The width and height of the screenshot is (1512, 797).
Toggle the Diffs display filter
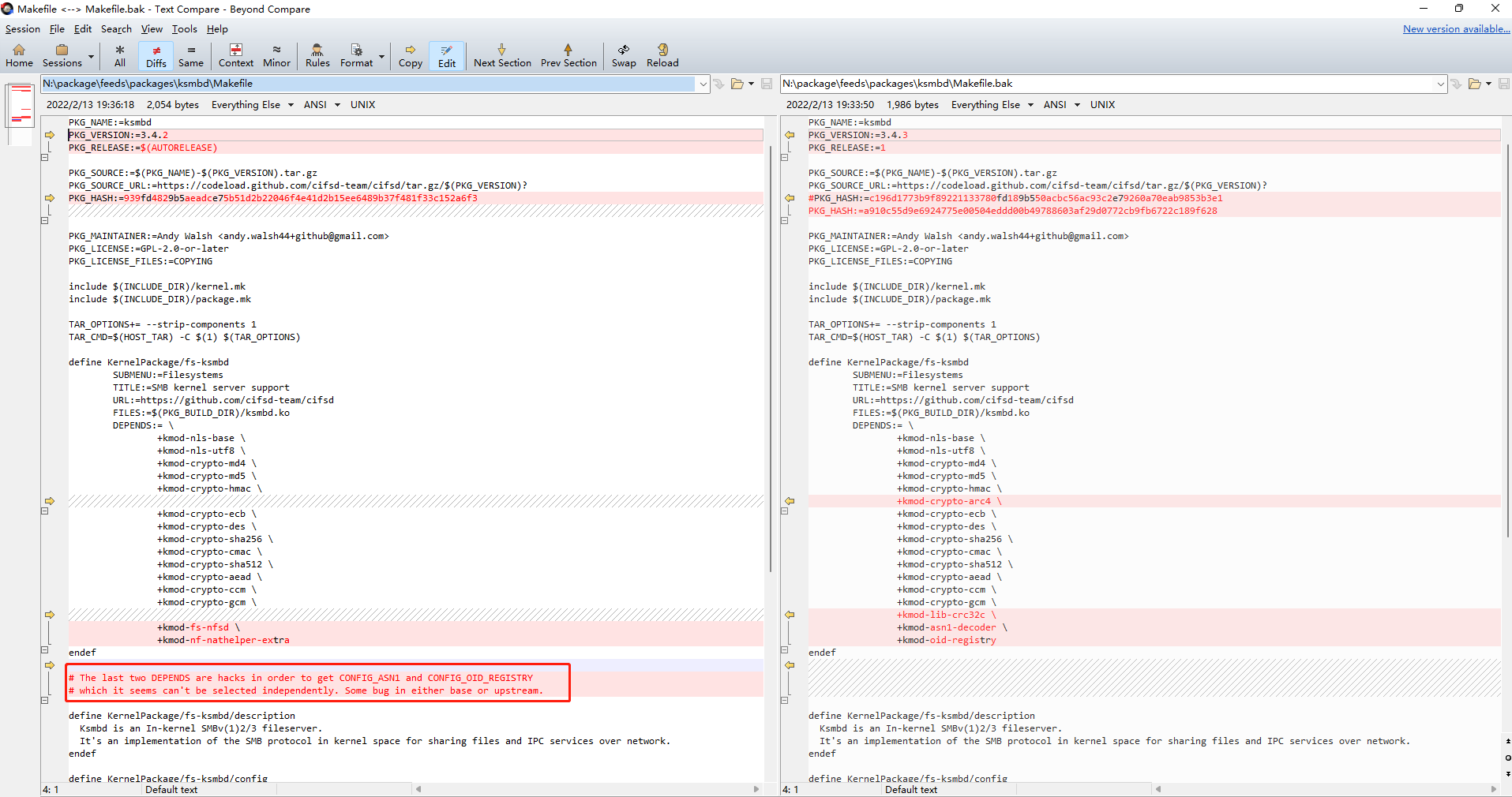coord(156,56)
